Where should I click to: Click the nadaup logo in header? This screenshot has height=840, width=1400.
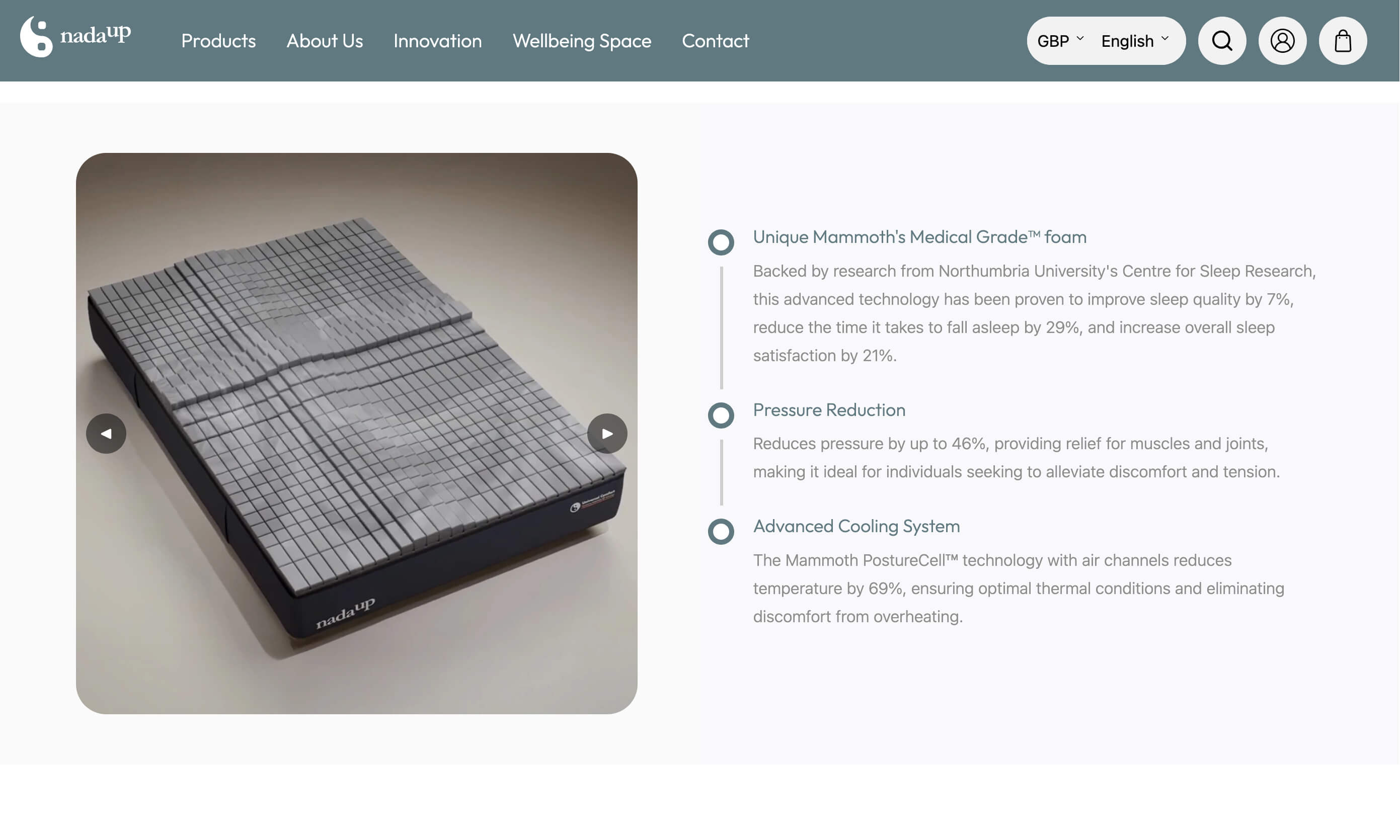(75, 37)
